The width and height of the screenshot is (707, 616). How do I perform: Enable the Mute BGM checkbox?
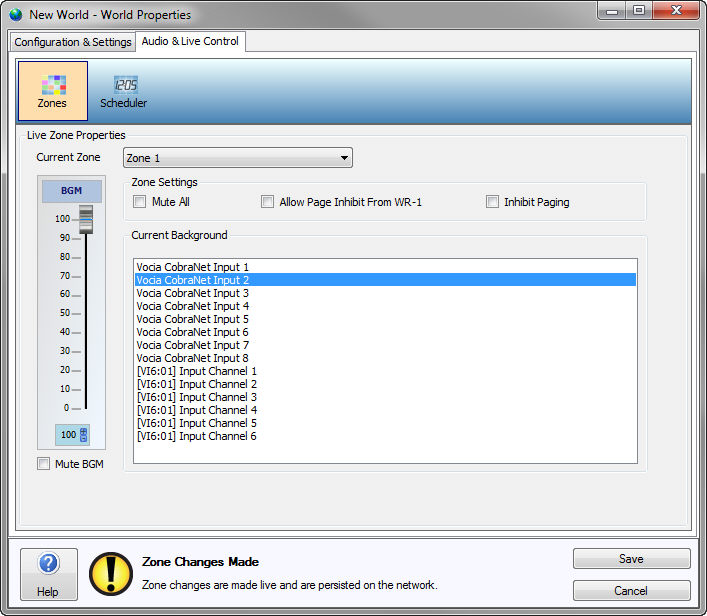(x=43, y=464)
